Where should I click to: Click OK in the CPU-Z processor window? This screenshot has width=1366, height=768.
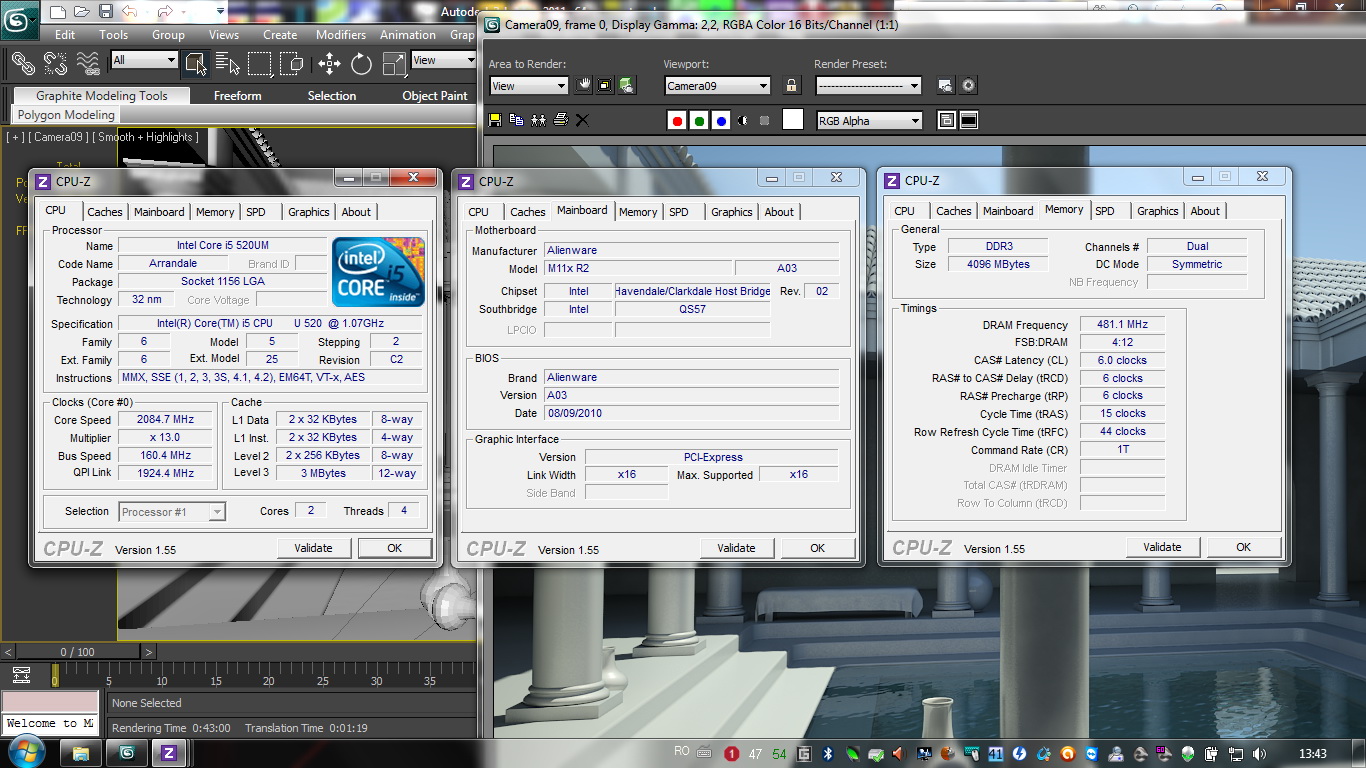coord(395,548)
